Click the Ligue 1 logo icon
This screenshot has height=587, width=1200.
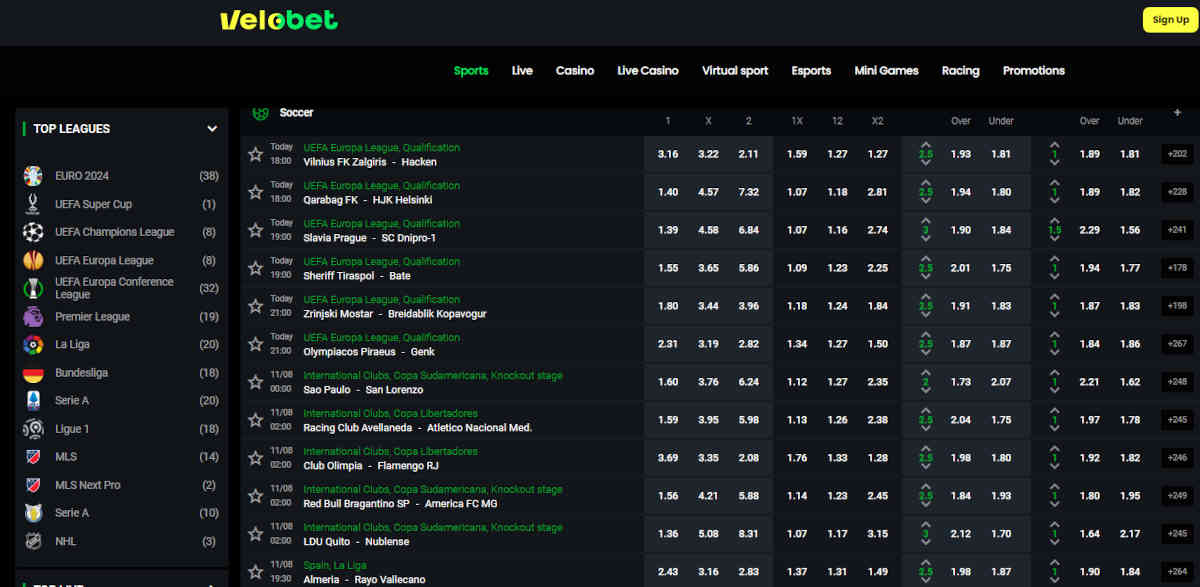[x=33, y=429]
